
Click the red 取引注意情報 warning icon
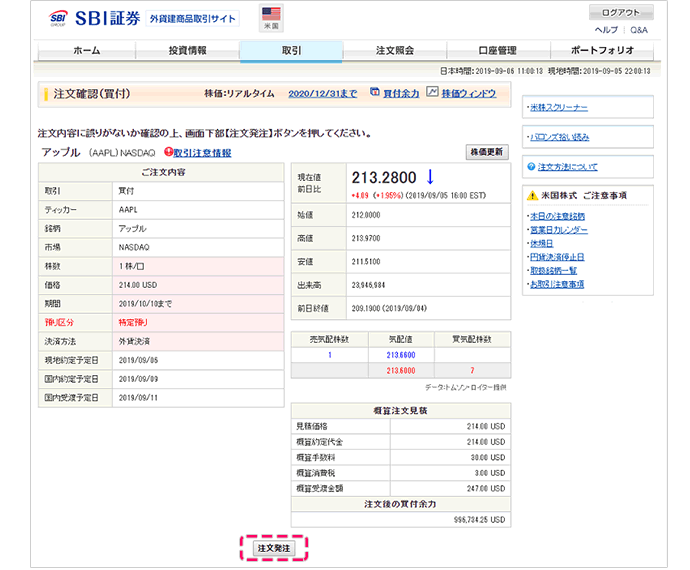168,152
